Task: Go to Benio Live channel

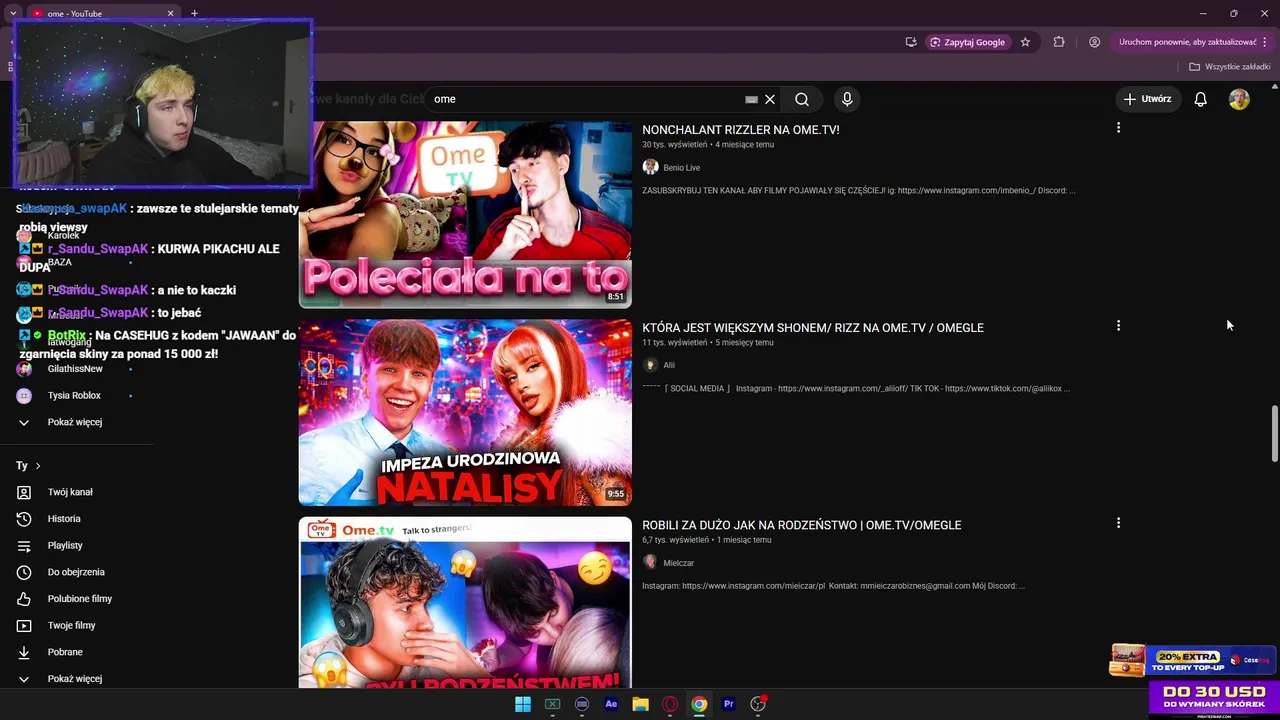Action: click(x=681, y=168)
